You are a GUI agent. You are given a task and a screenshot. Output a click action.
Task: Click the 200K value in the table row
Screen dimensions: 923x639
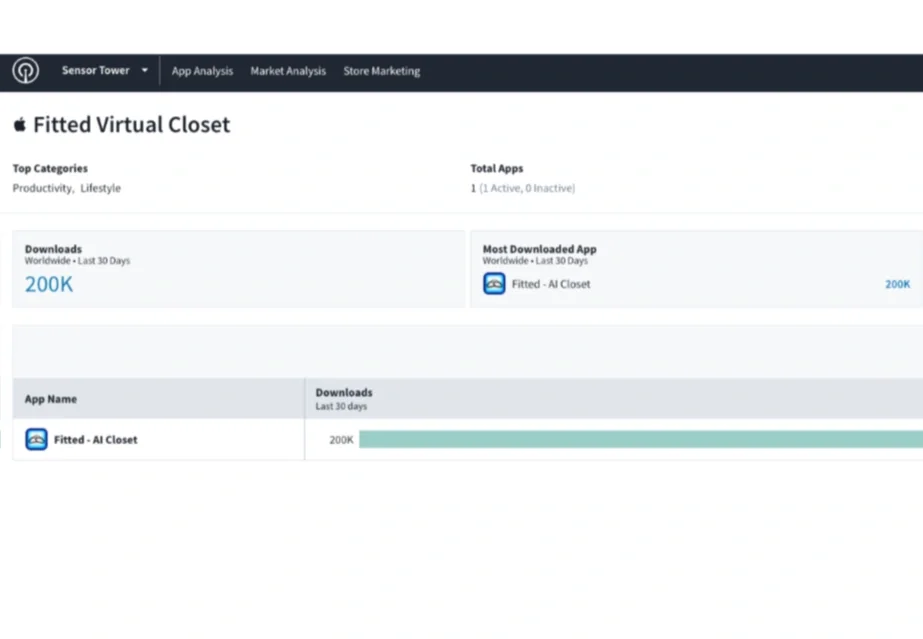tap(341, 440)
